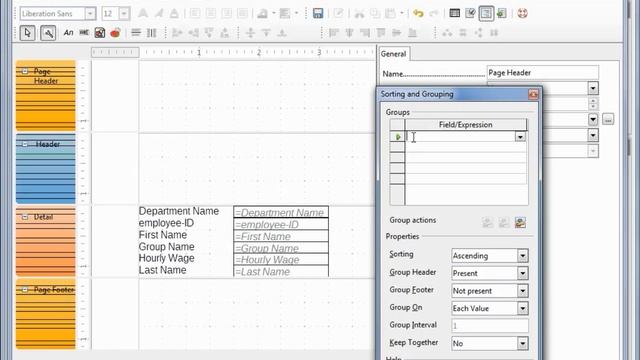Viewport: 640px width, 360px height.
Task: Select the arrow pointer tool
Action: (x=27, y=33)
